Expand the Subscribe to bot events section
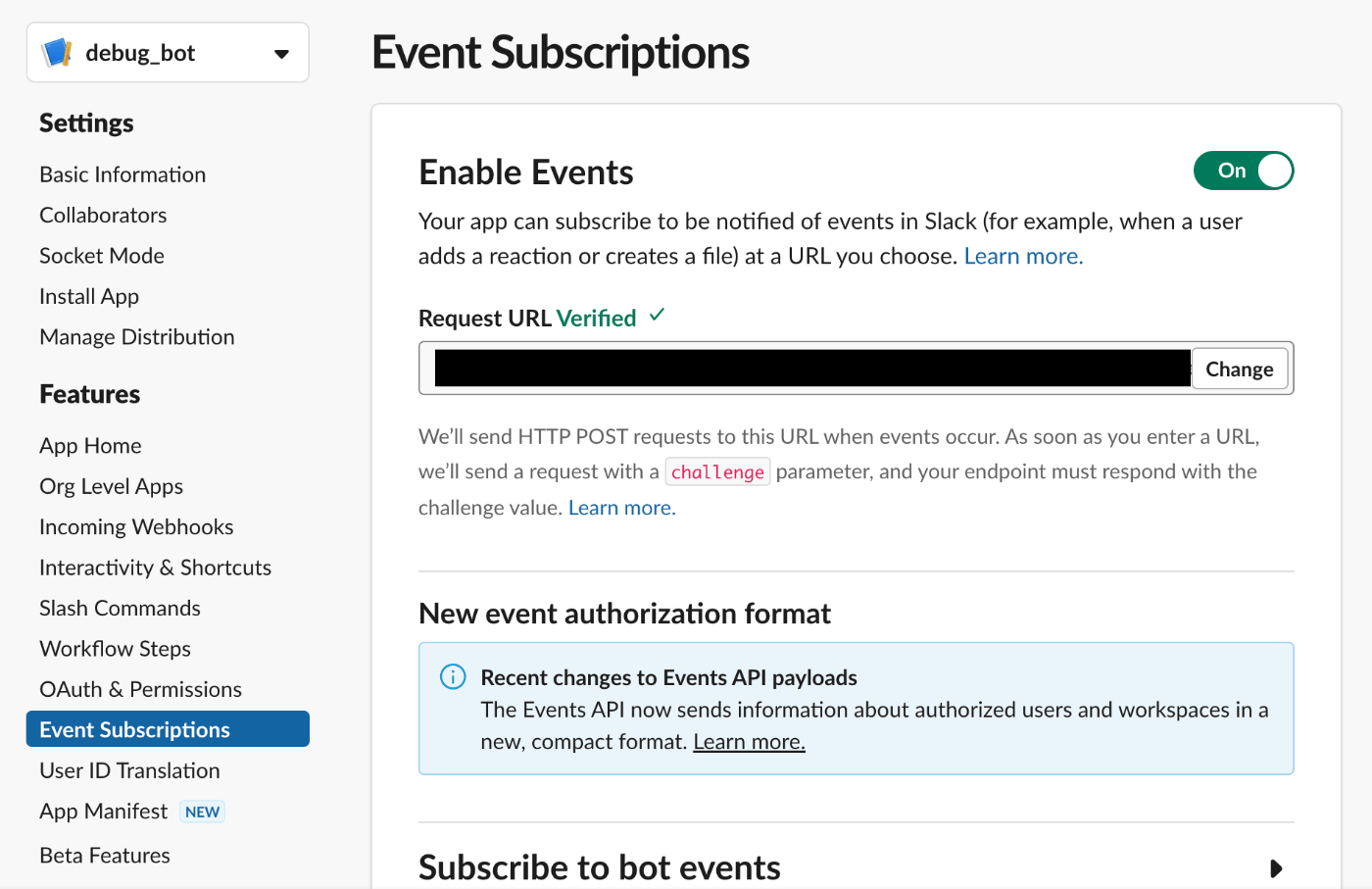The height and width of the screenshot is (889, 1372). (1276, 868)
